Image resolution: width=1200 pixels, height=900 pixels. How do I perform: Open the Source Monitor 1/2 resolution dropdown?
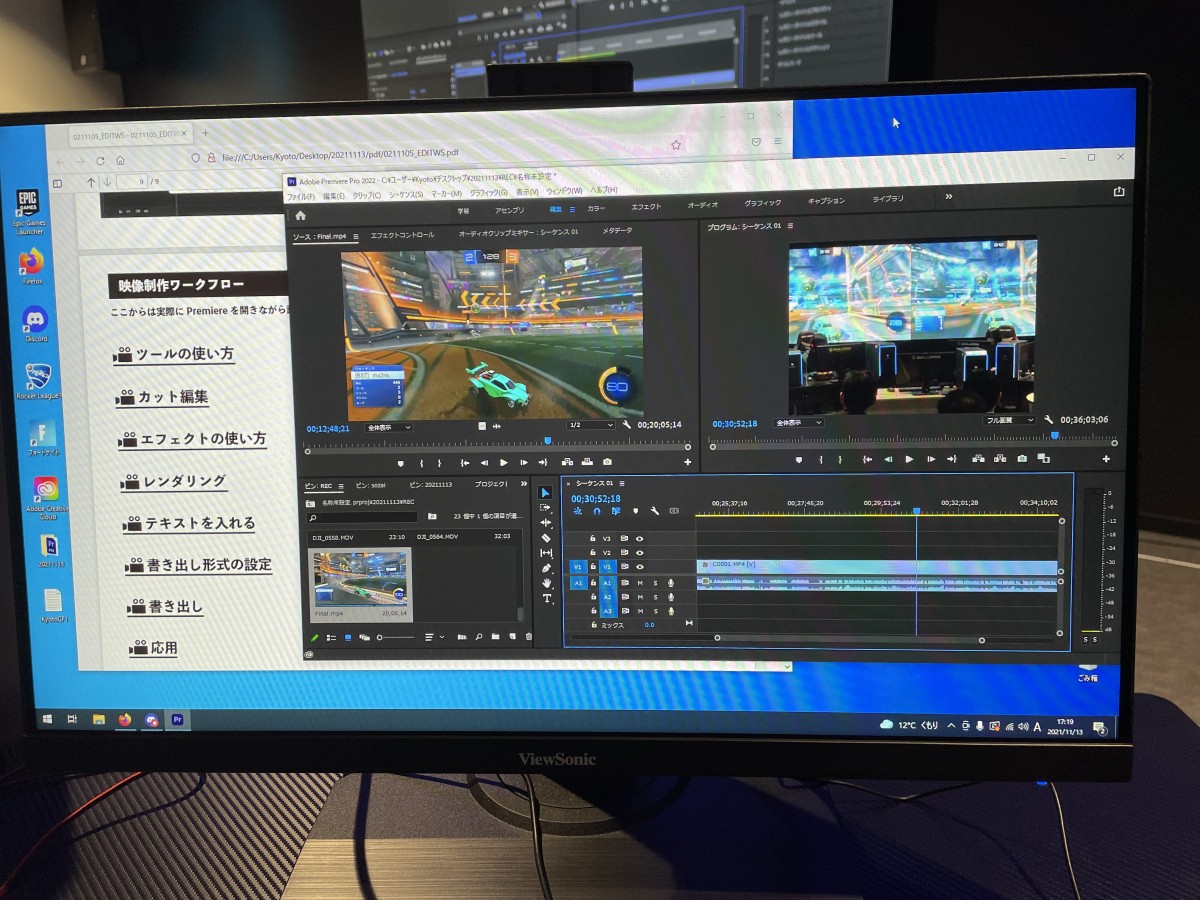point(590,425)
